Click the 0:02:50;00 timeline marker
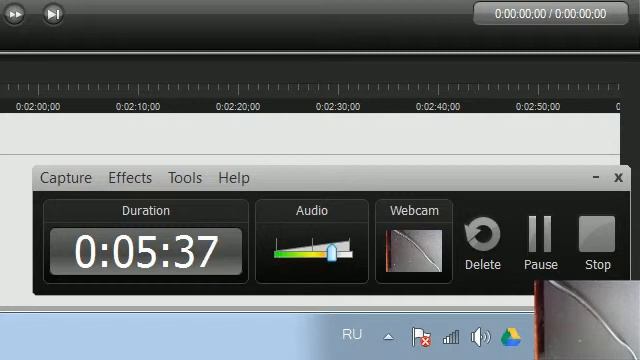640x360 pixels. pyautogui.click(x=538, y=107)
